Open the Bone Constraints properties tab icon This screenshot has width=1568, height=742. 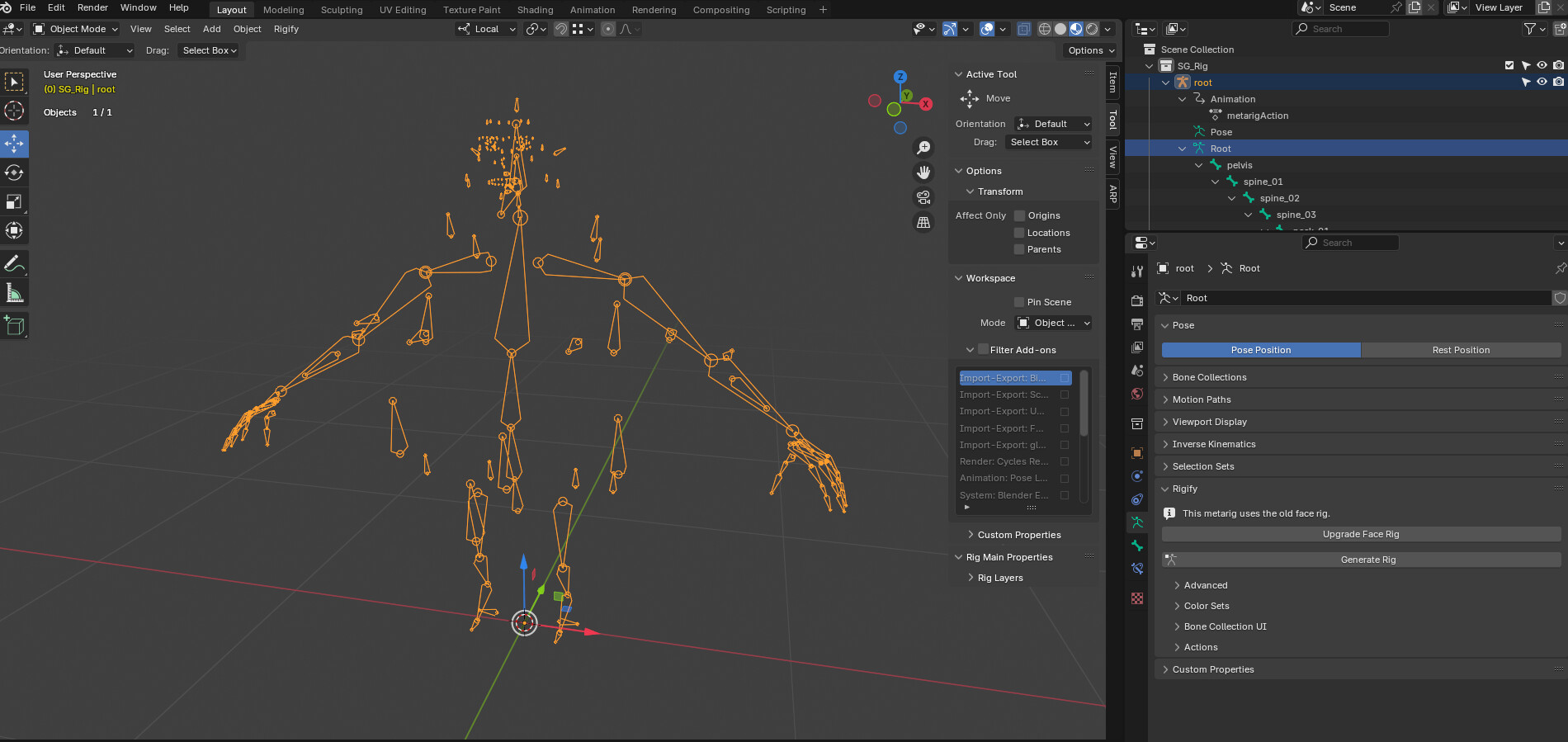tap(1137, 569)
